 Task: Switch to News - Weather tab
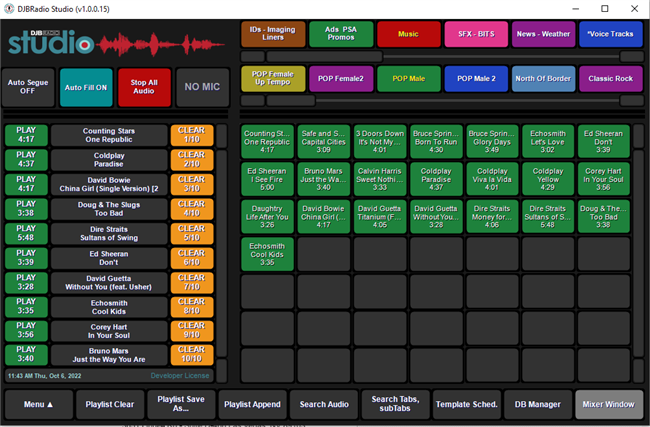coord(543,34)
